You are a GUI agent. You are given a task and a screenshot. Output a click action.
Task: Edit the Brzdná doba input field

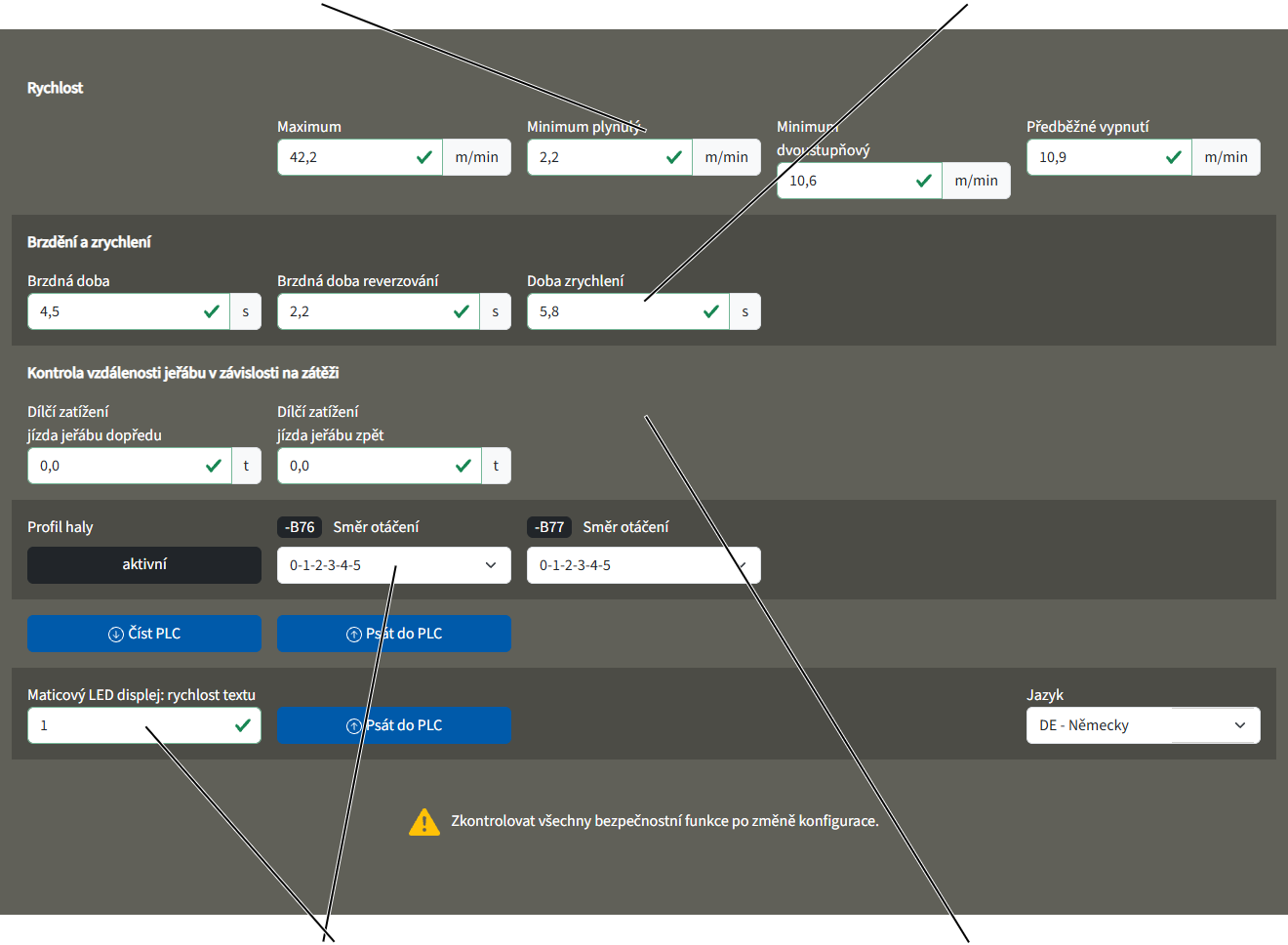(x=129, y=311)
